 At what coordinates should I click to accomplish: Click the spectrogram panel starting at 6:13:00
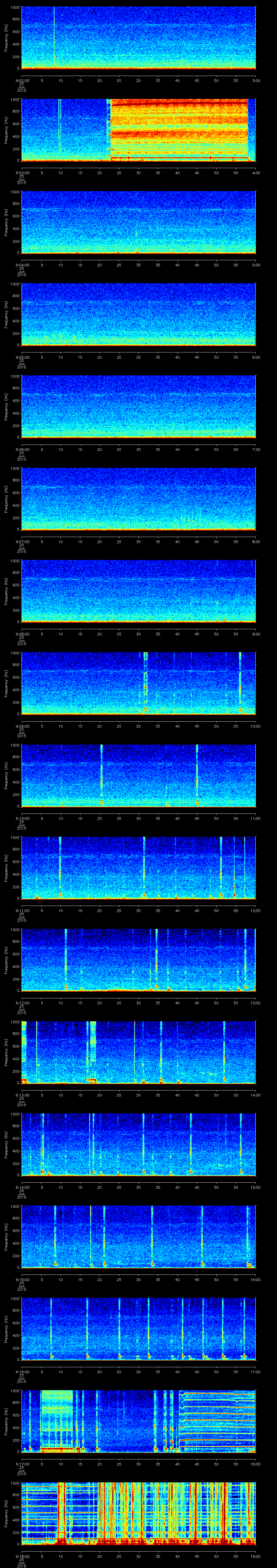138,1052
